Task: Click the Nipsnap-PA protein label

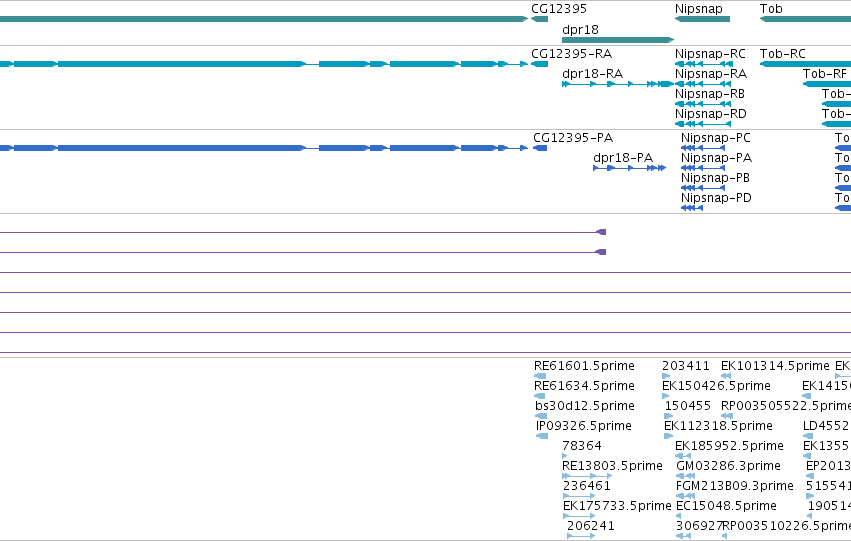Action: (x=716, y=158)
